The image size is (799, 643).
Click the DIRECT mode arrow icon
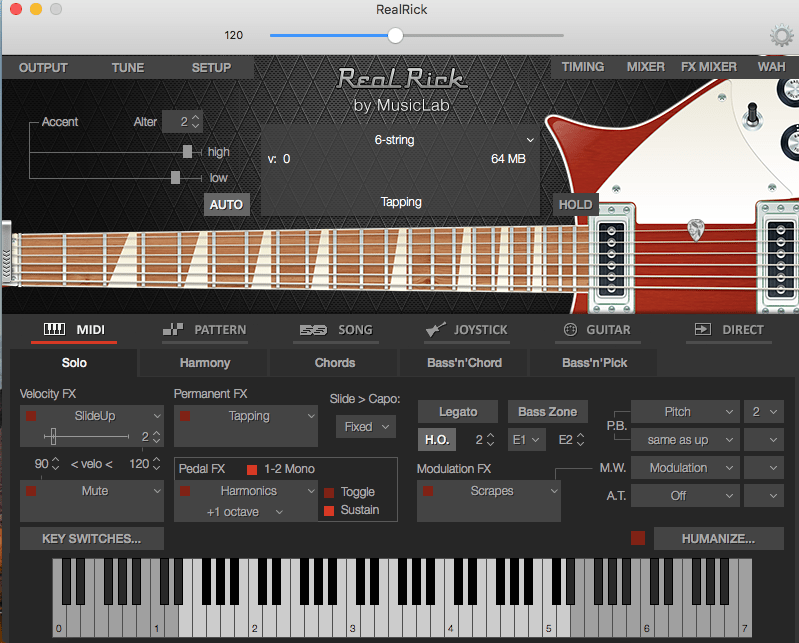pyautogui.click(x=703, y=329)
